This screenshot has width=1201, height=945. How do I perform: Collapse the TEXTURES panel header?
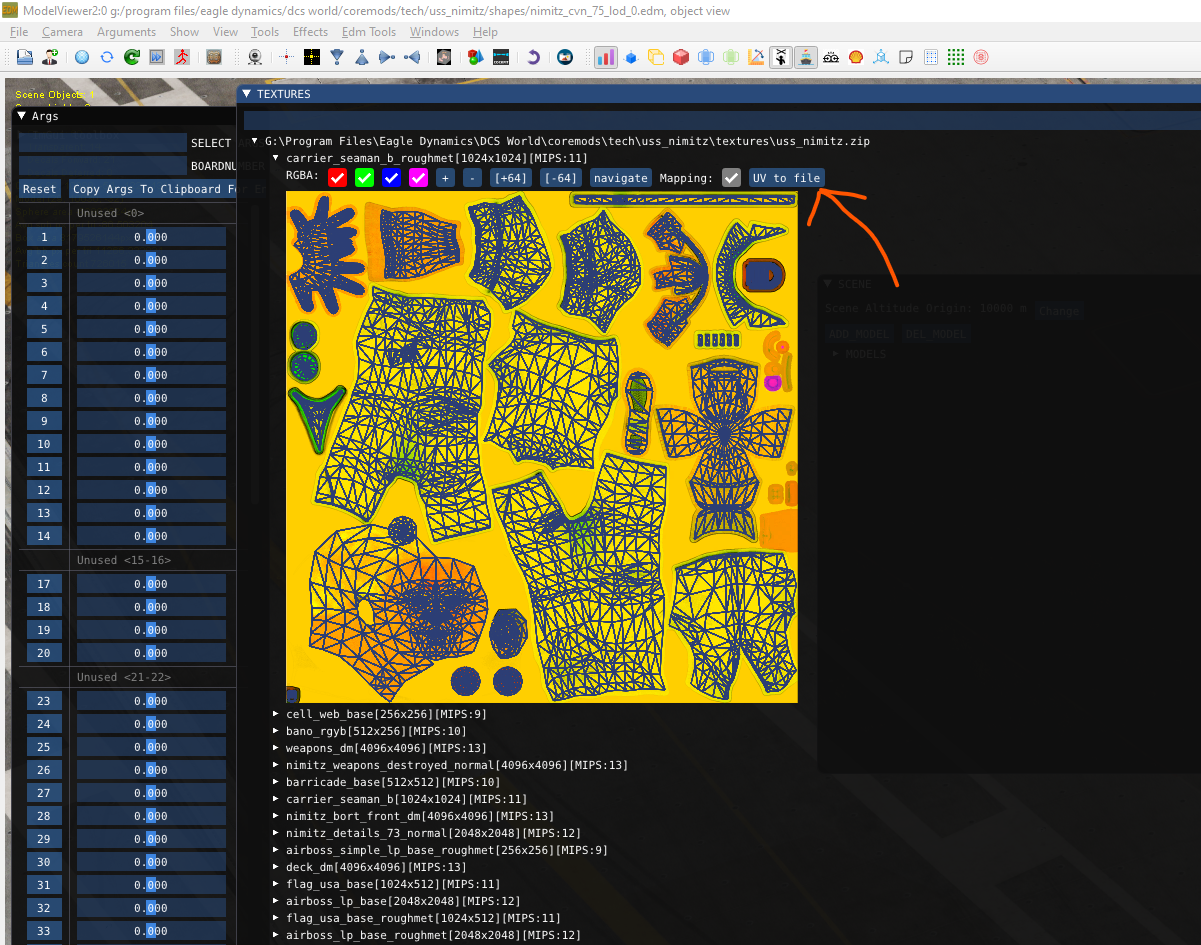pos(246,94)
